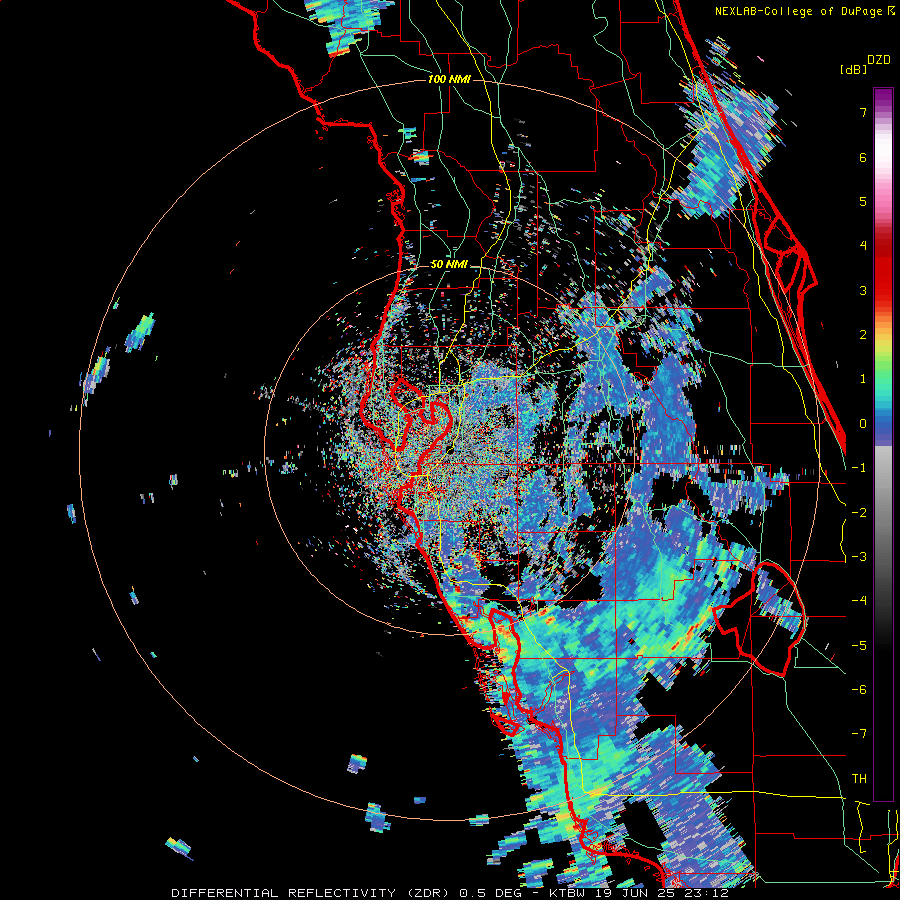
Task: Click the TH label on the color scale
Action: click(859, 779)
